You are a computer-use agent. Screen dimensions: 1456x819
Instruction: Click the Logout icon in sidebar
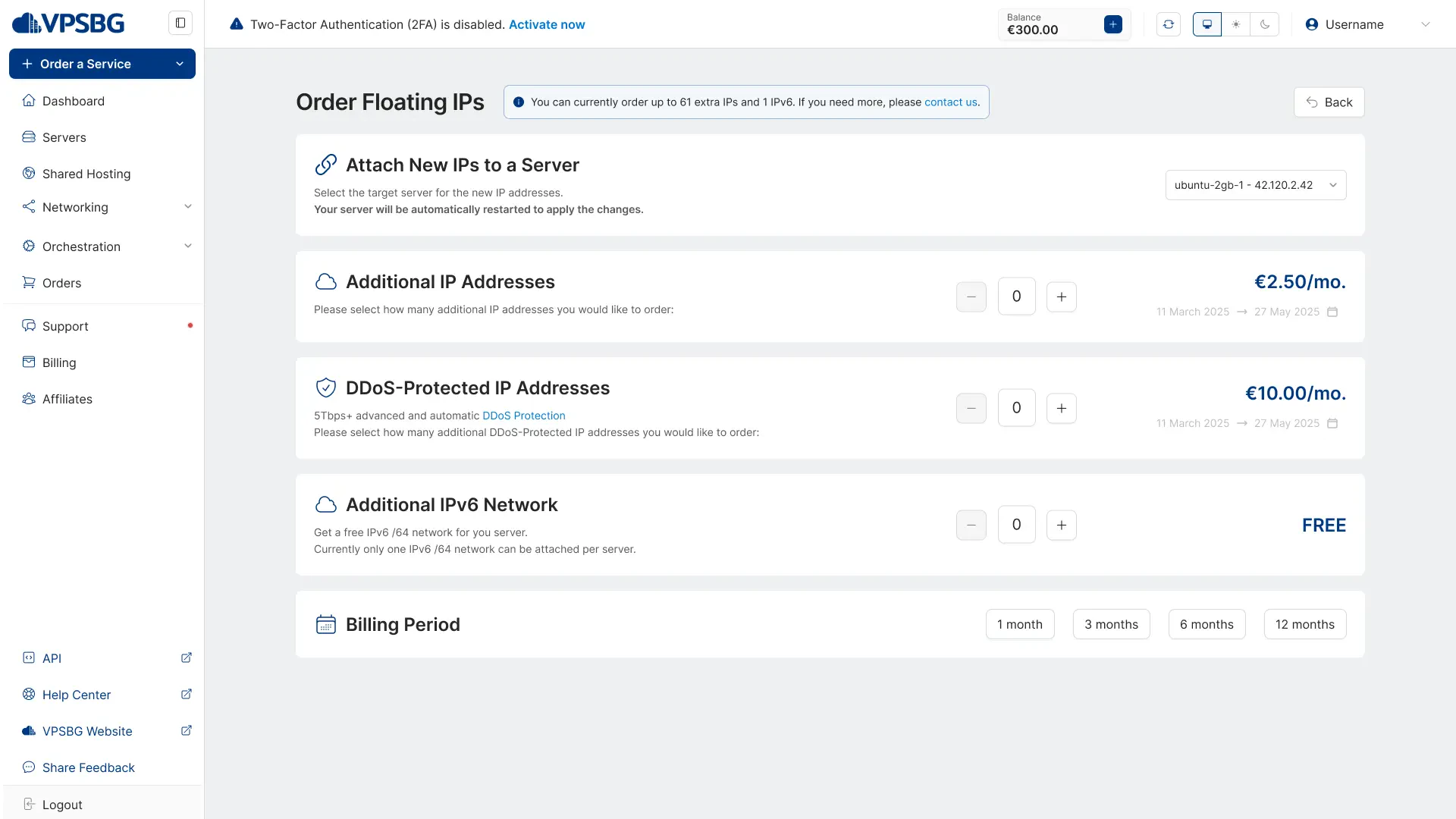tap(29, 804)
